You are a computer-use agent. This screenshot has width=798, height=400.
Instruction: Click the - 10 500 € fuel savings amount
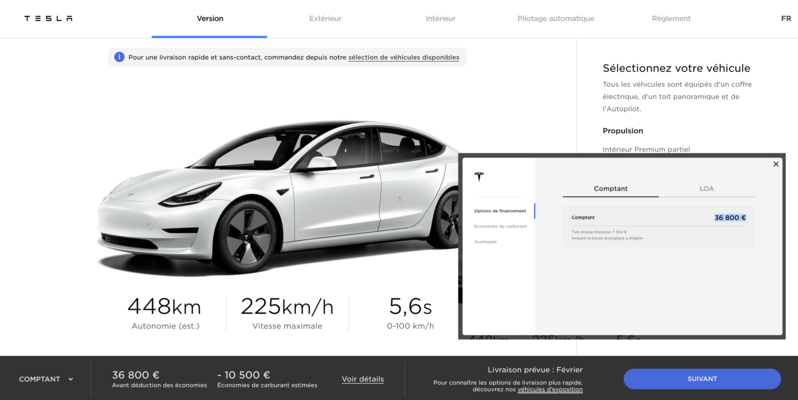click(243, 375)
